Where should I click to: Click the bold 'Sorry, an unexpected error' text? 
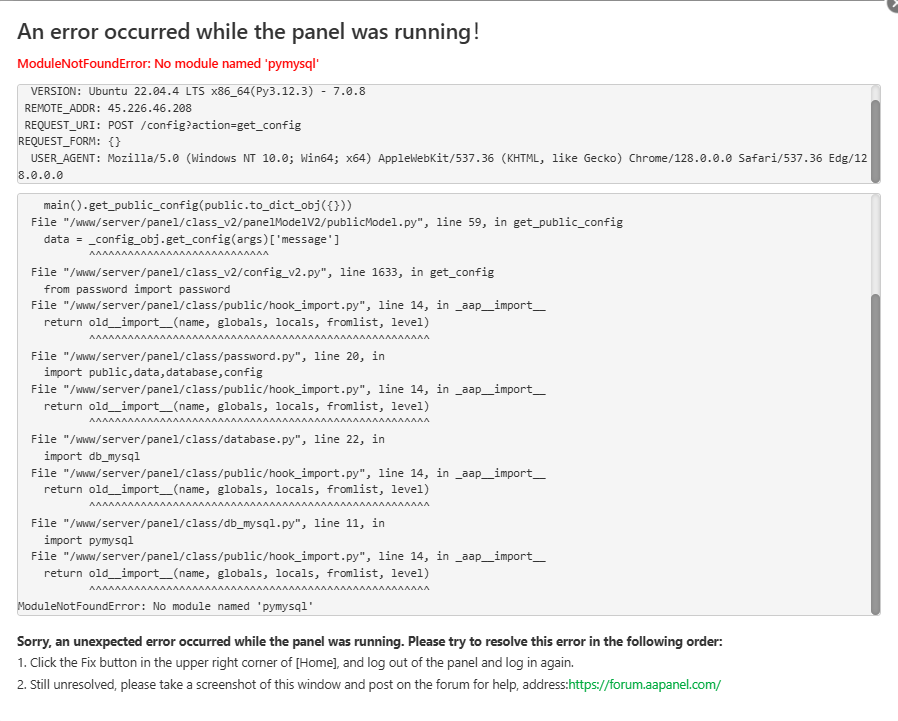click(369, 641)
